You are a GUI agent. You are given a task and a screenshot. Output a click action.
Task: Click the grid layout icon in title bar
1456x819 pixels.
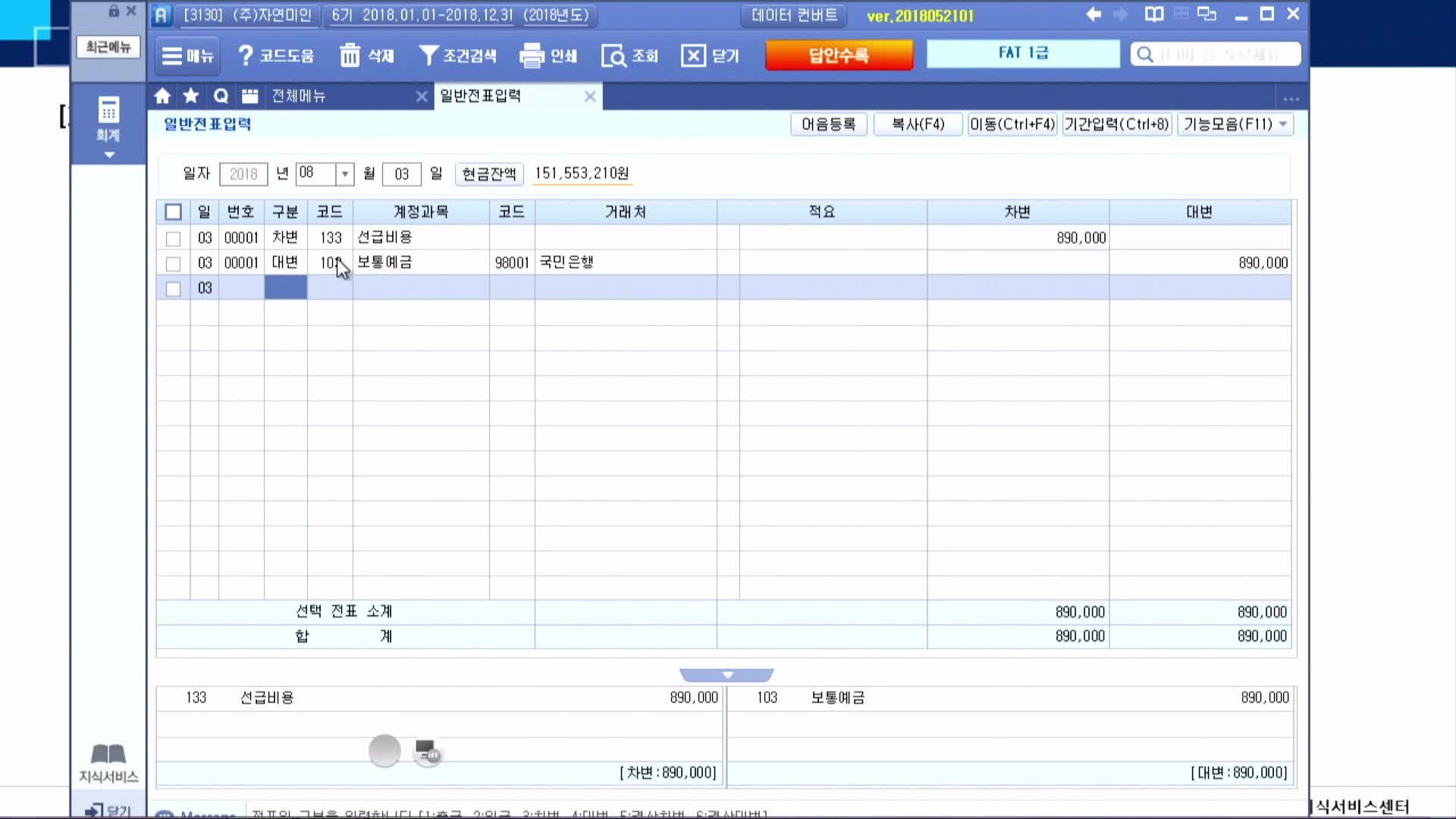point(1181,14)
